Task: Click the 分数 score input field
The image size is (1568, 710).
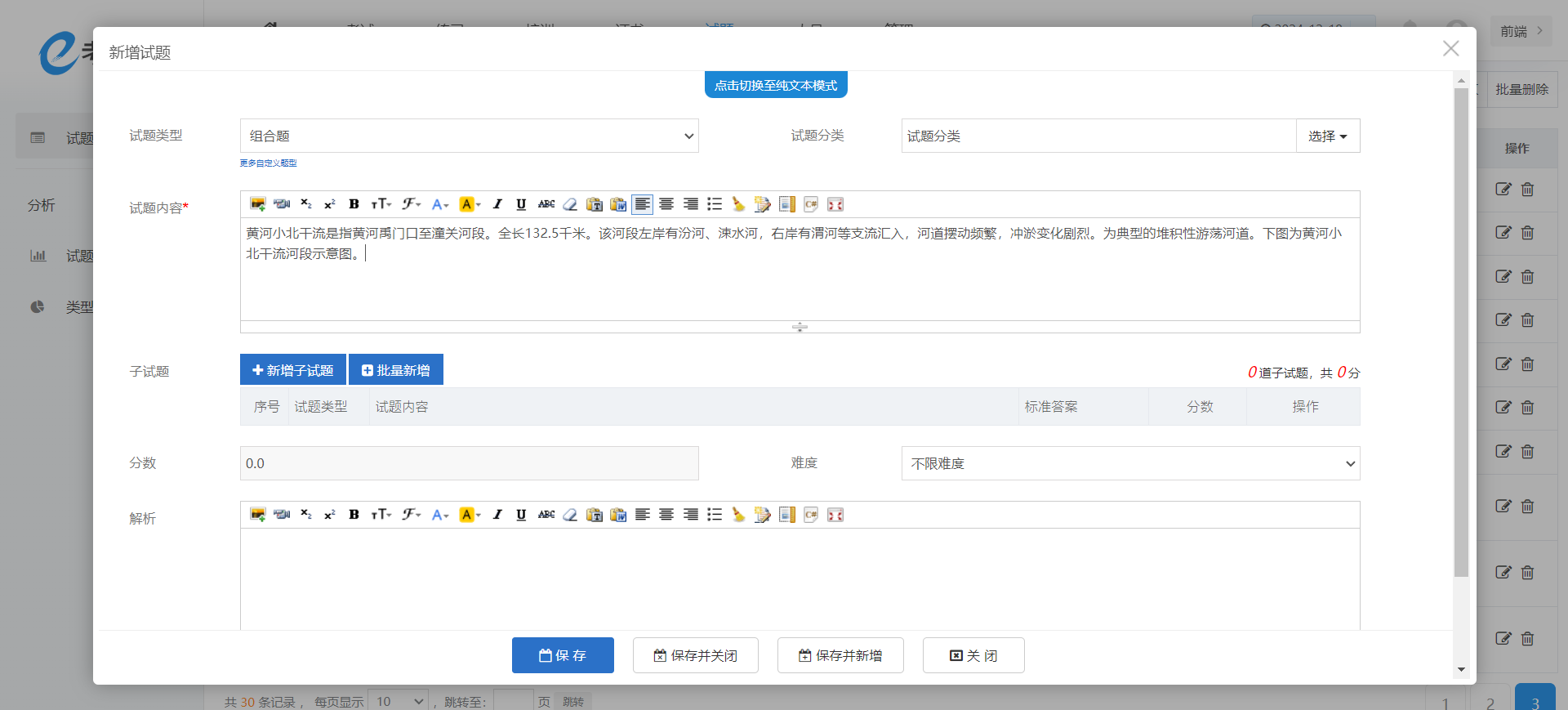Action: [470, 463]
